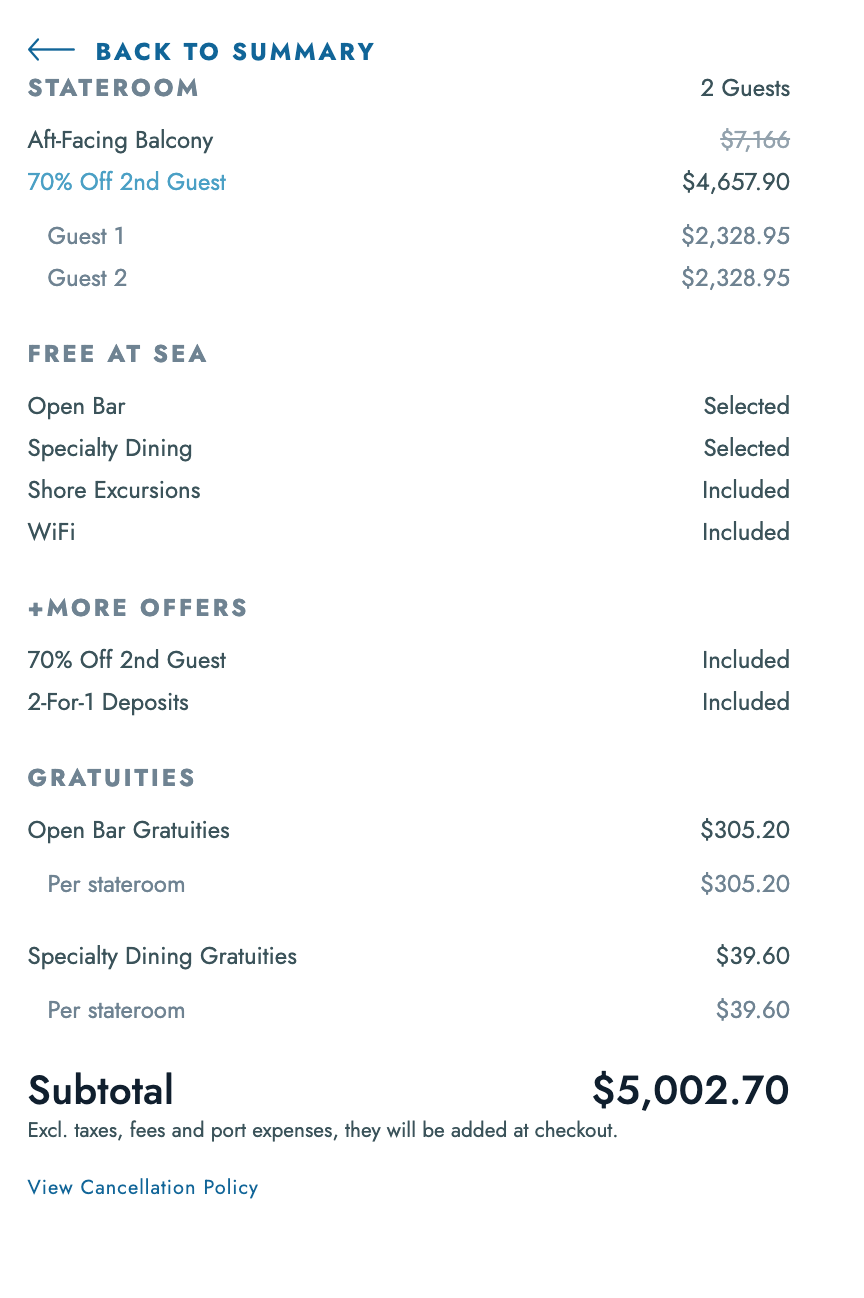Open View Cancellation Policy link
The image size is (864, 1298).
click(x=143, y=1187)
